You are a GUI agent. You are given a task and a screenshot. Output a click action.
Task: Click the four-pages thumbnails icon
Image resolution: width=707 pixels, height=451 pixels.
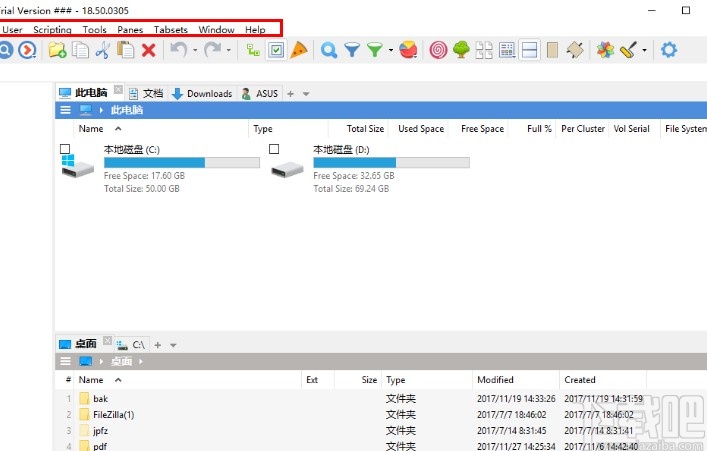pyautogui.click(x=484, y=50)
